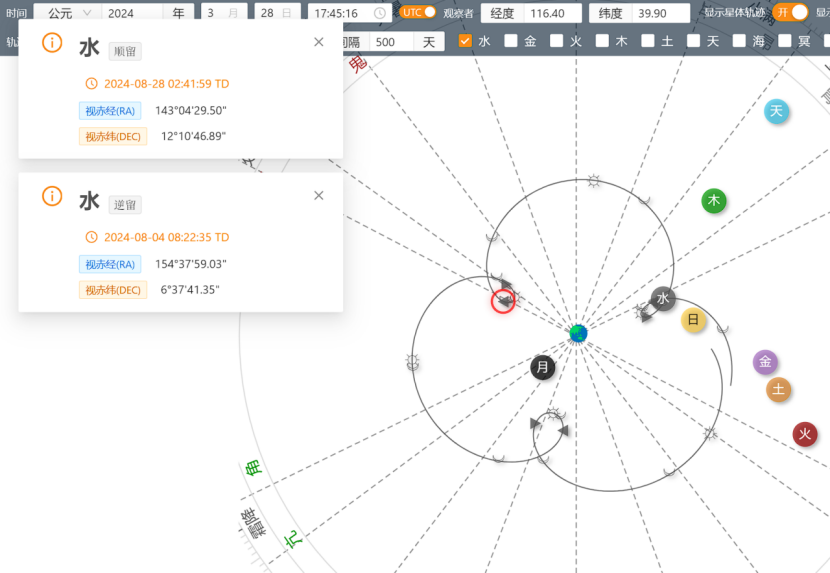This screenshot has height=573, width=830.
Task: Click the red-circled station marker on orbit
Action: [503, 301]
